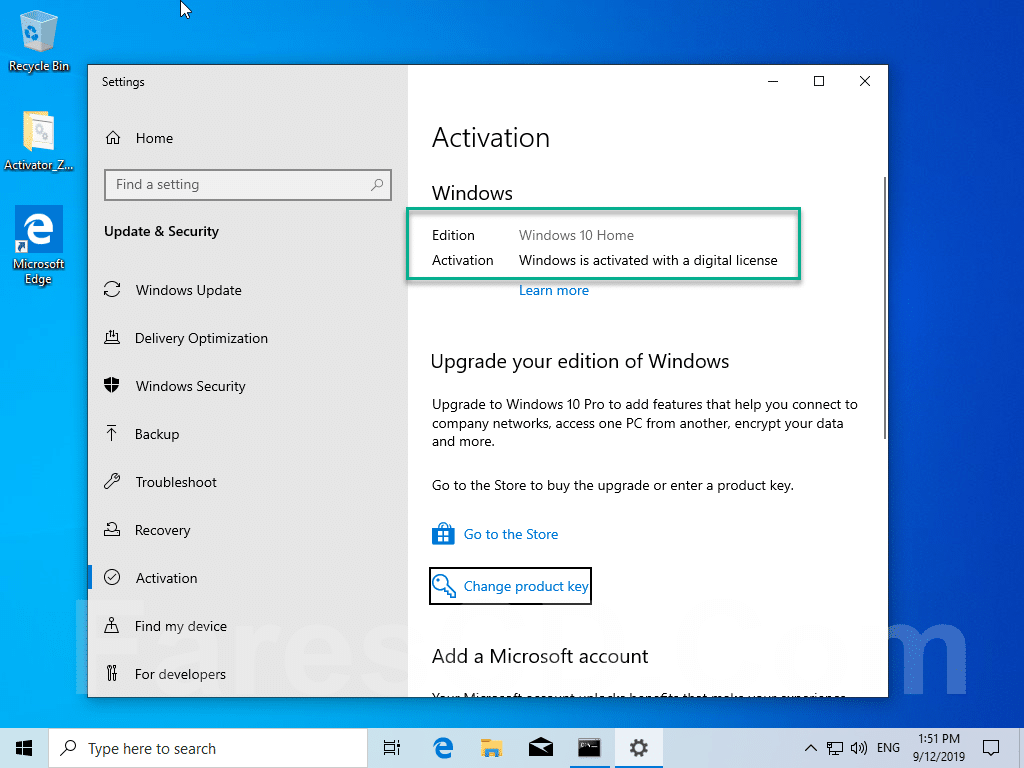
Task: Maximize the Settings window
Action: click(819, 81)
